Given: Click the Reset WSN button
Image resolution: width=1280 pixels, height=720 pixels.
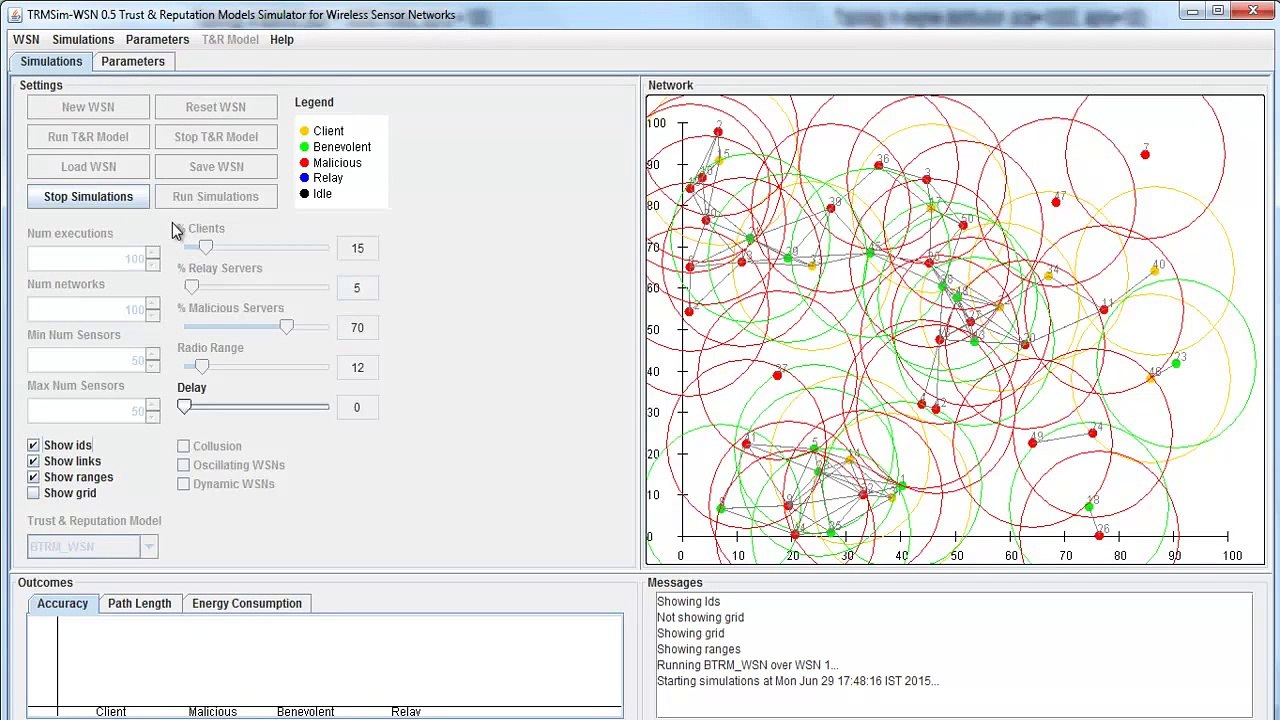Looking at the screenshot, I should 216,107.
